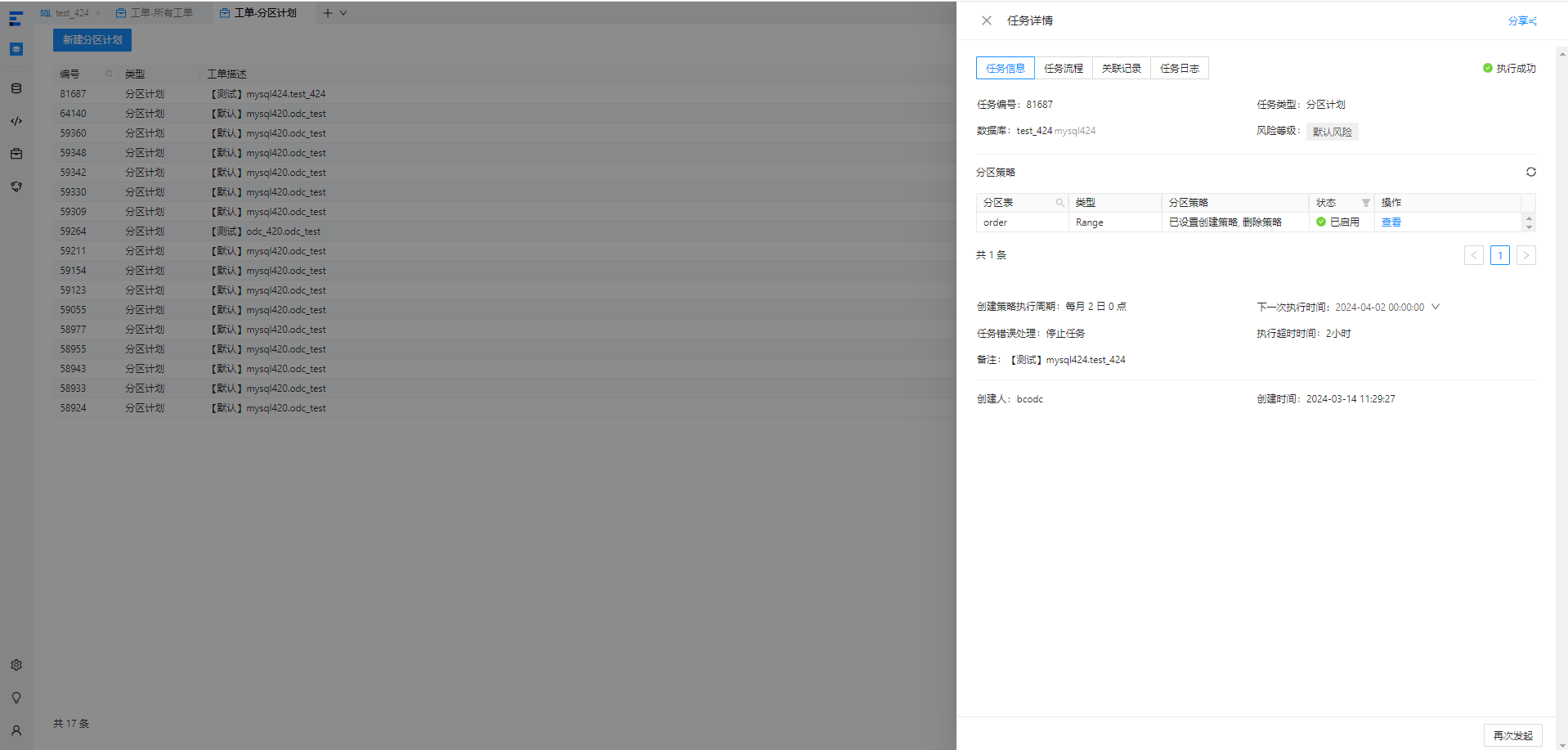Open database icon in left sidebar
Viewport: 1568px width, 750px height.
pyautogui.click(x=16, y=88)
